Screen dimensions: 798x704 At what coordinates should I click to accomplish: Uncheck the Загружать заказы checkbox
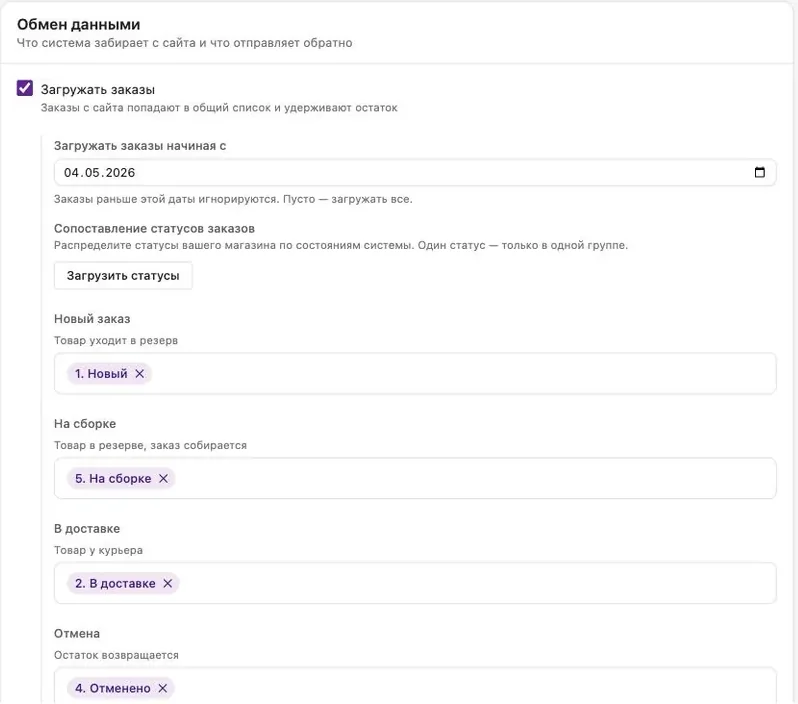[x=25, y=88]
